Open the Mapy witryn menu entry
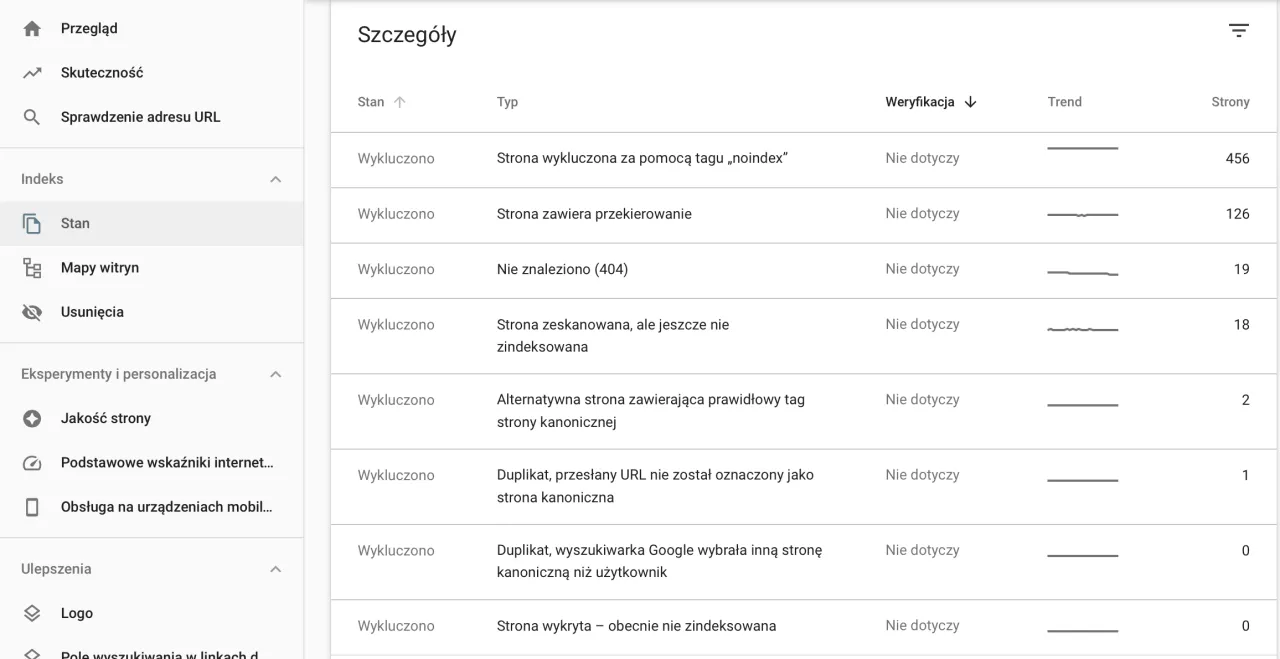This screenshot has height=659, width=1280. [x=98, y=267]
